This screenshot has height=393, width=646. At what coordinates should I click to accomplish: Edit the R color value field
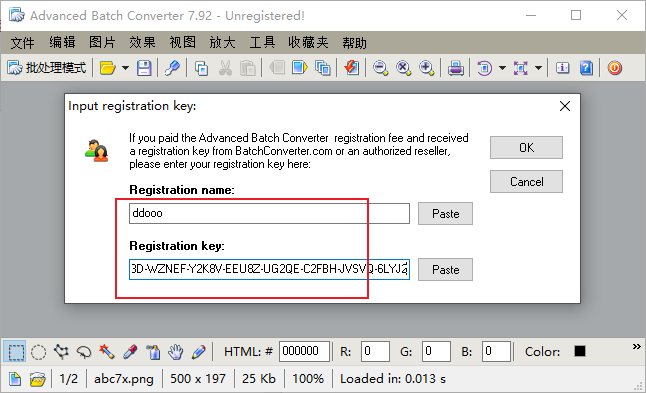375,351
